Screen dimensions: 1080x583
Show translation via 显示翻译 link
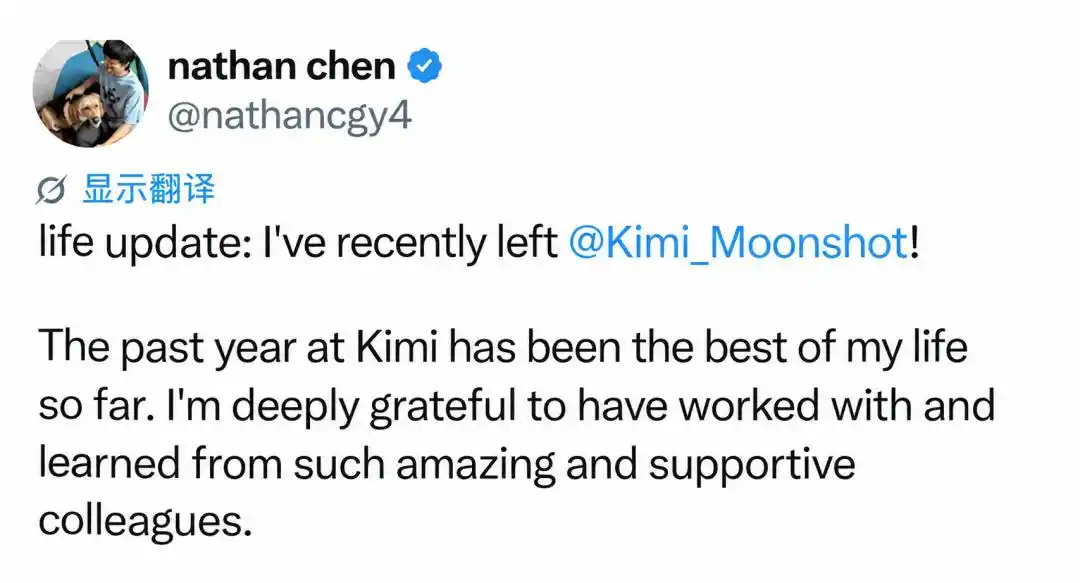(x=148, y=189)
